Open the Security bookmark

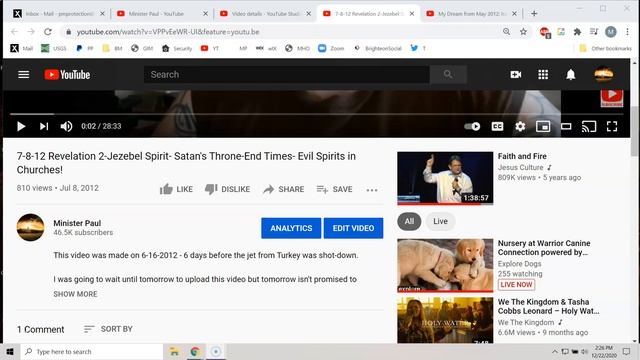[x=177, y=48]
